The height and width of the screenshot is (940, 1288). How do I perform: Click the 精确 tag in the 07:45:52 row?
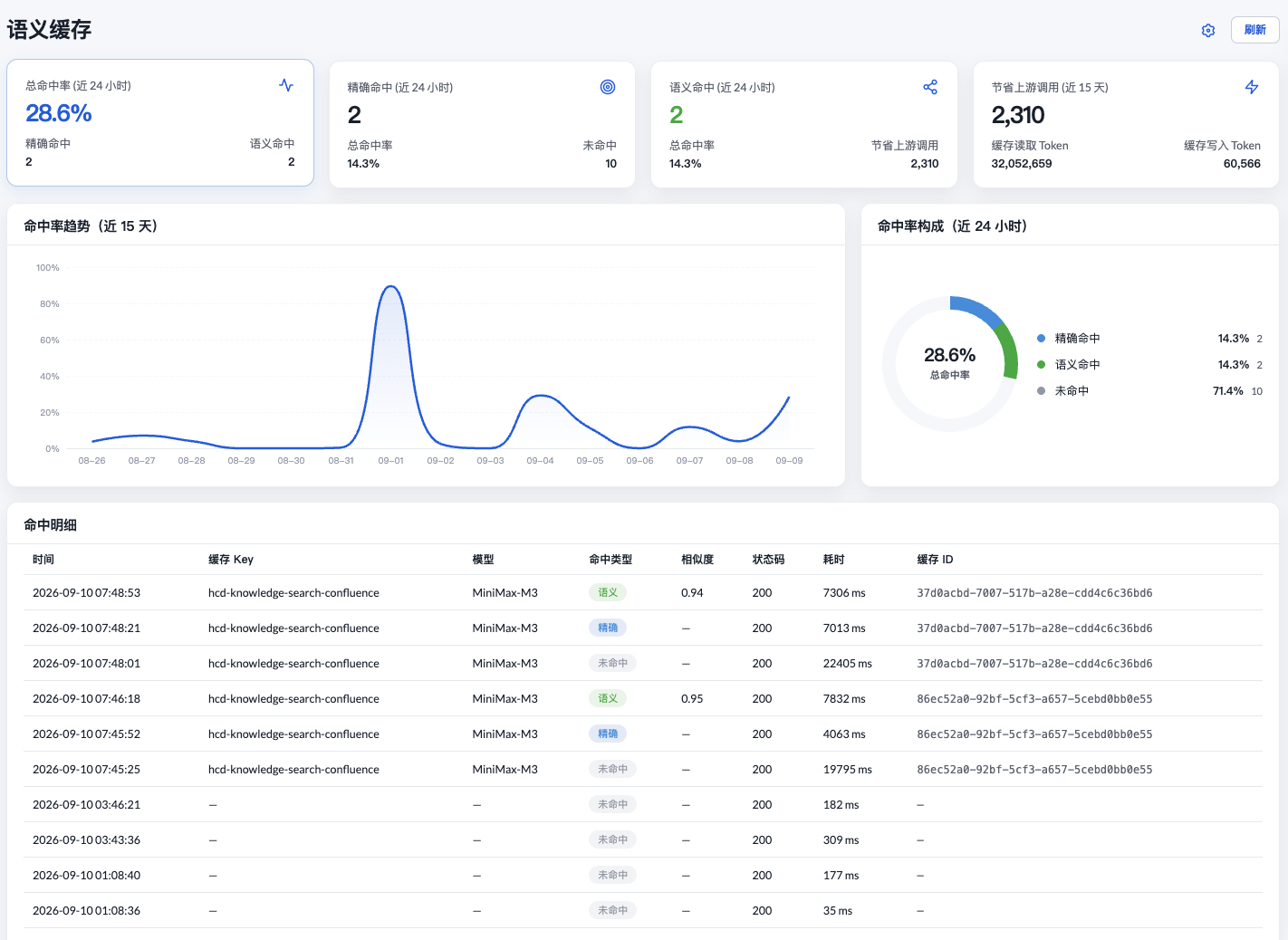[608, 734]
